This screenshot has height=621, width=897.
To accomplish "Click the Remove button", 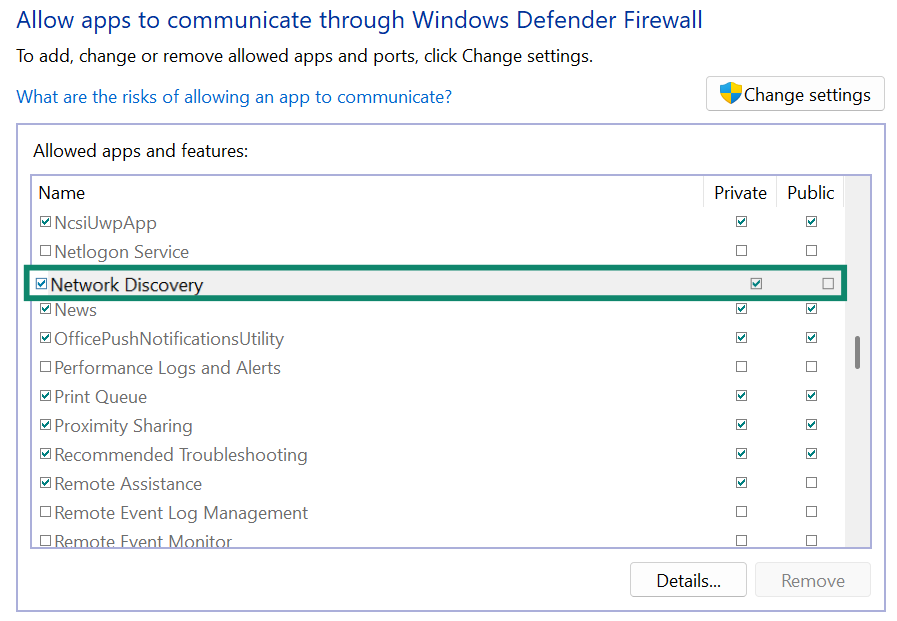I will 812,579.
